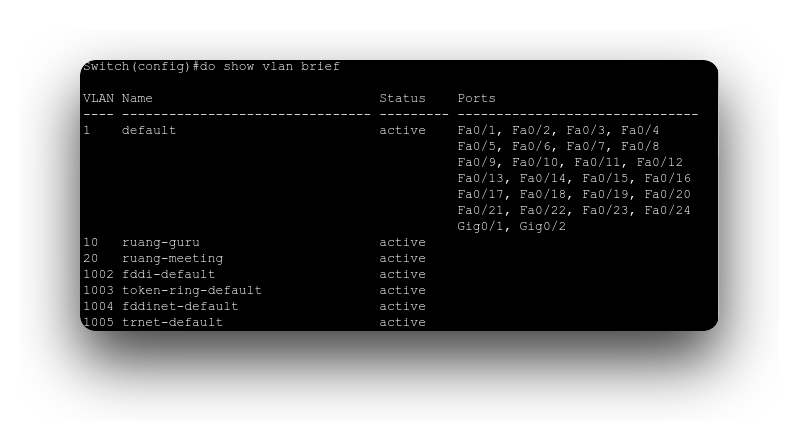Click the active status of ruang-meeting
This screenshot has width=799, height=431.
click(x=402, y=259)
